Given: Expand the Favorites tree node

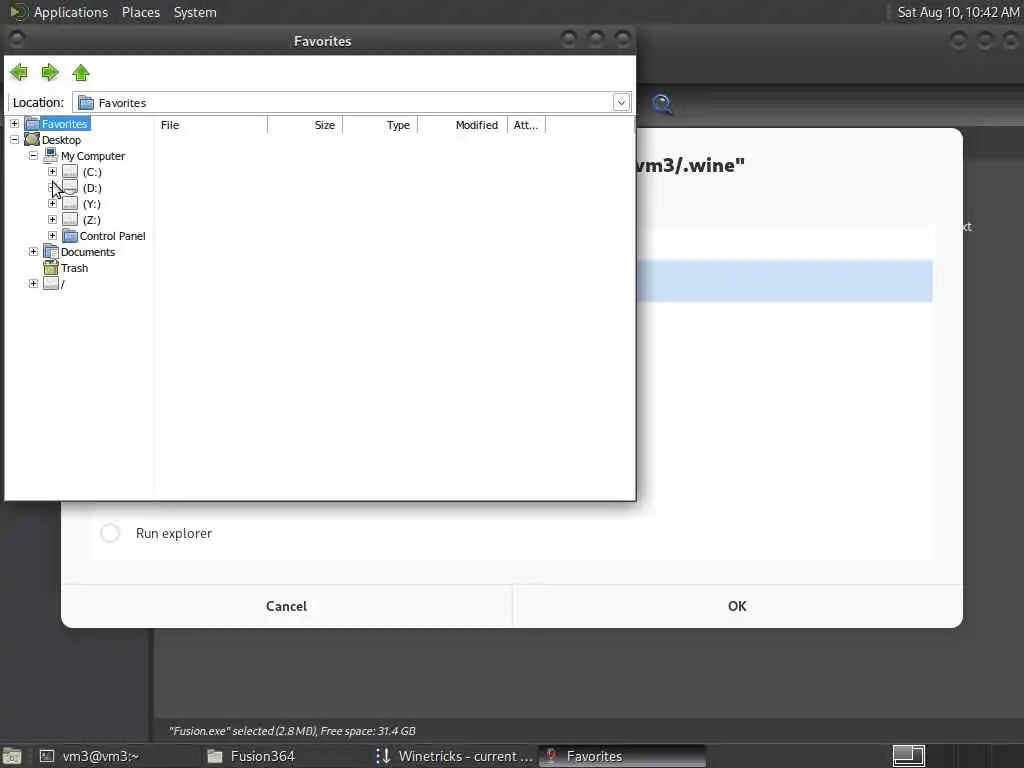Looking at the screenshot, I should click(x=14, y=123).
